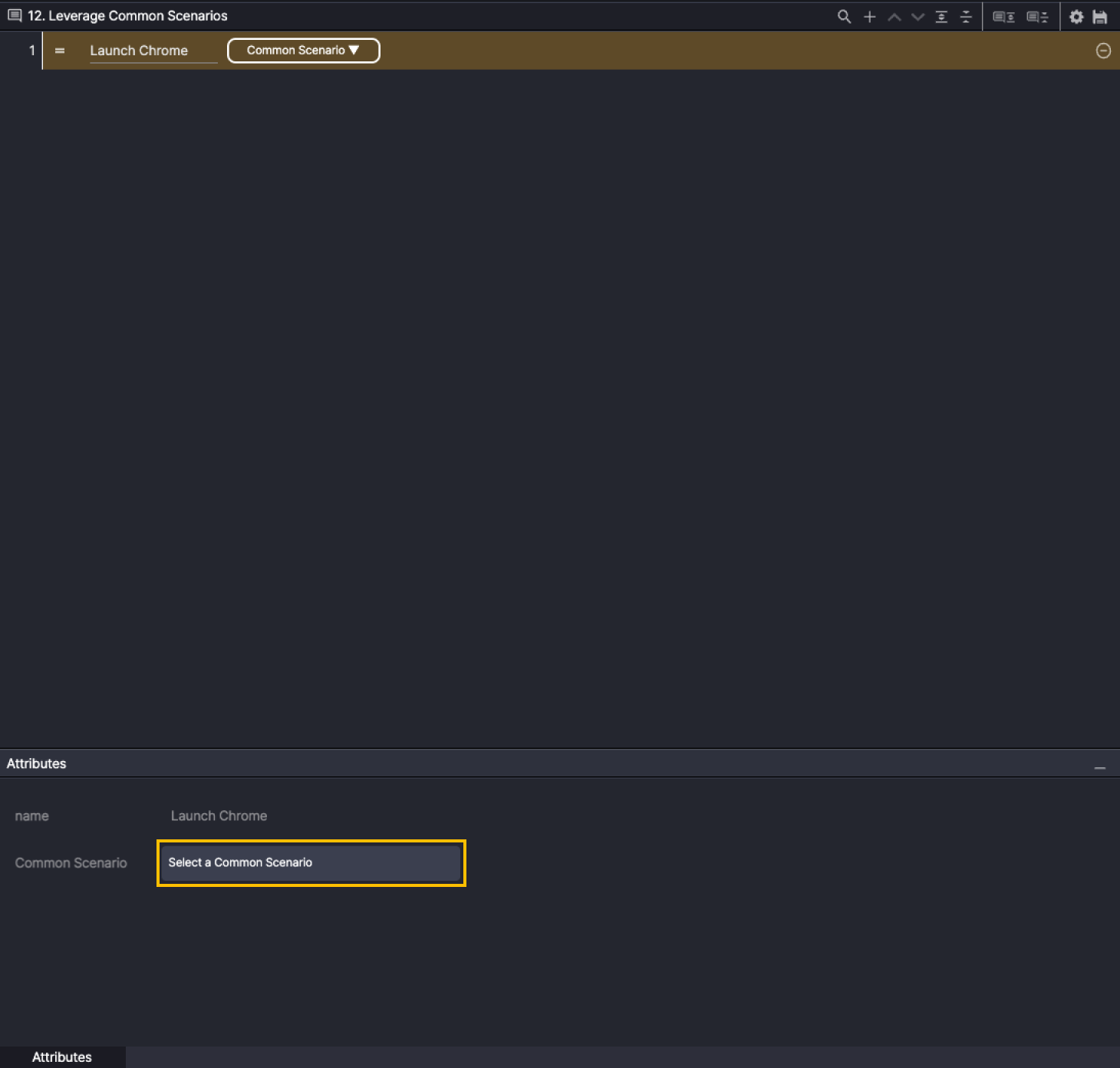
Task: Open the Select a Common Scenario dropdown
Action: [311, 862]
